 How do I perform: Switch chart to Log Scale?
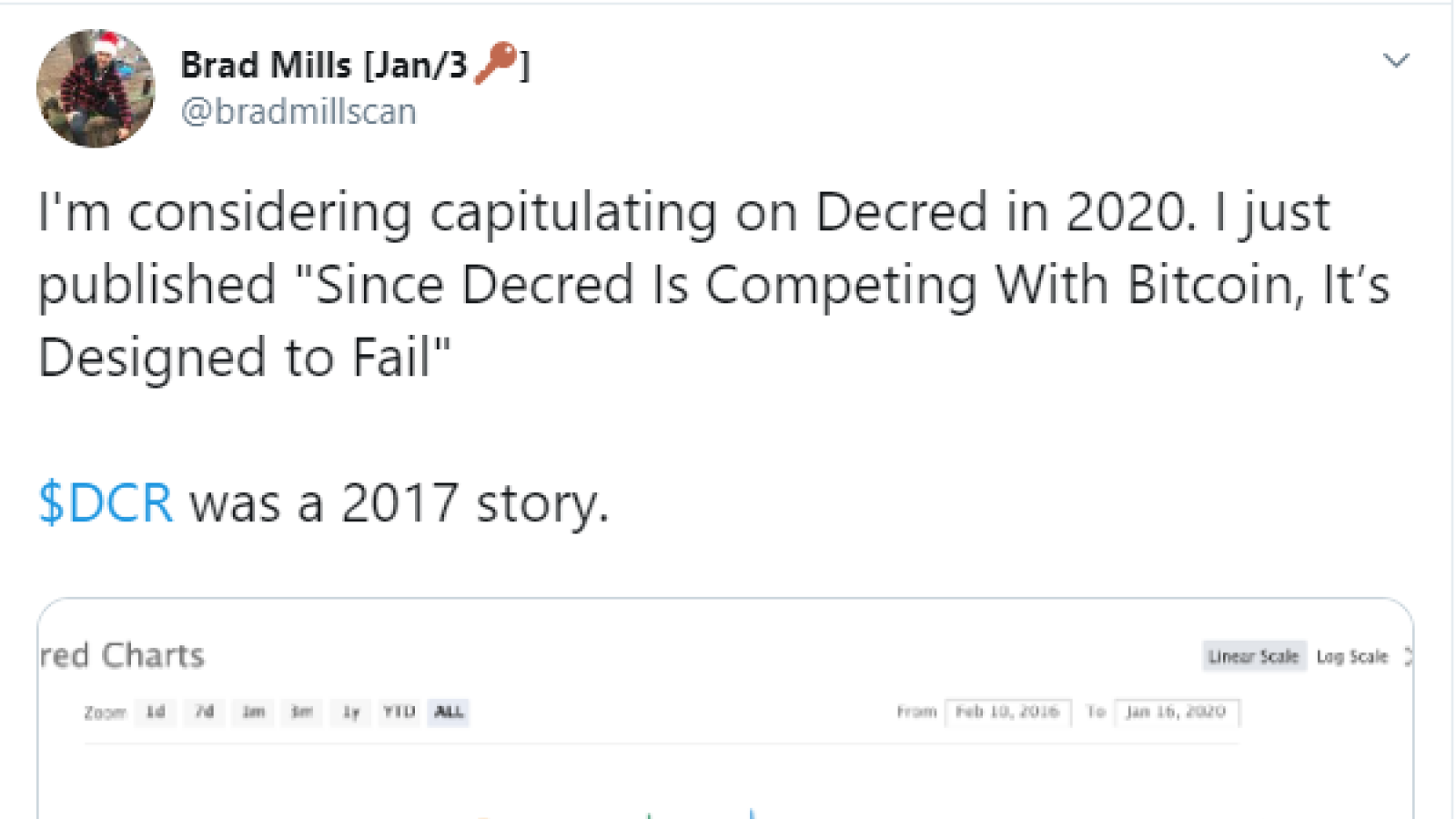point(1352,656)
